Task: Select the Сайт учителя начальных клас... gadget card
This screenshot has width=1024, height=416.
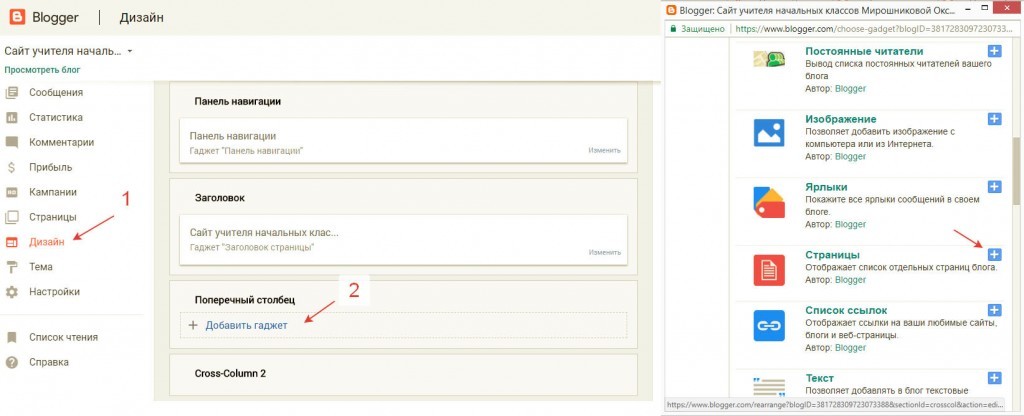Action: pos(404,240)
